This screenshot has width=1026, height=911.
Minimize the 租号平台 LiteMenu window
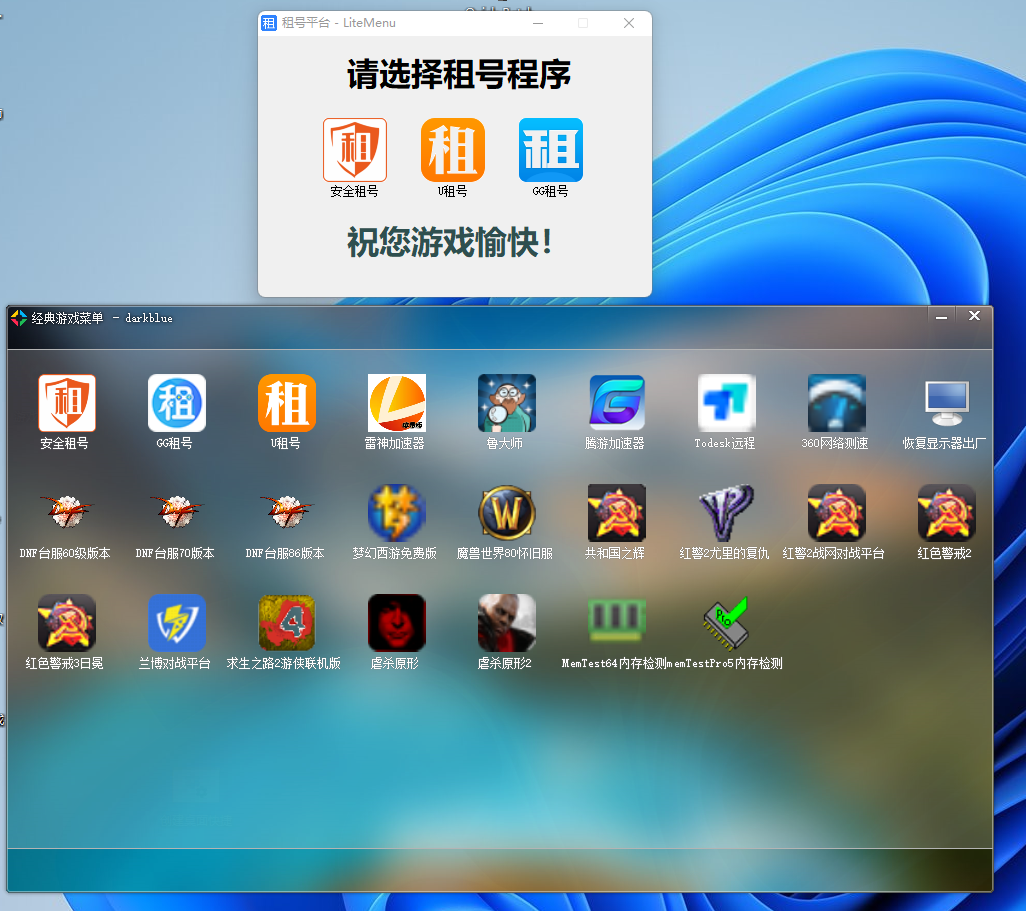click(x=538, y=24)
